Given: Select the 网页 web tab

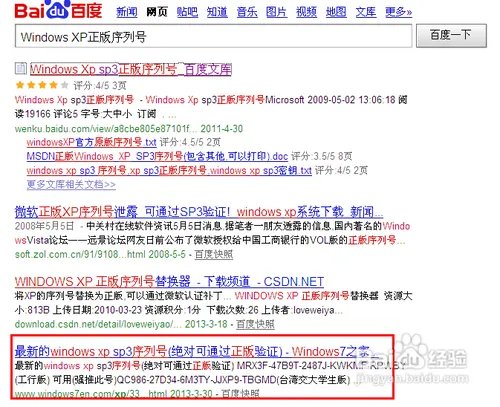Looking at the screenshot, I should point(157,12).
